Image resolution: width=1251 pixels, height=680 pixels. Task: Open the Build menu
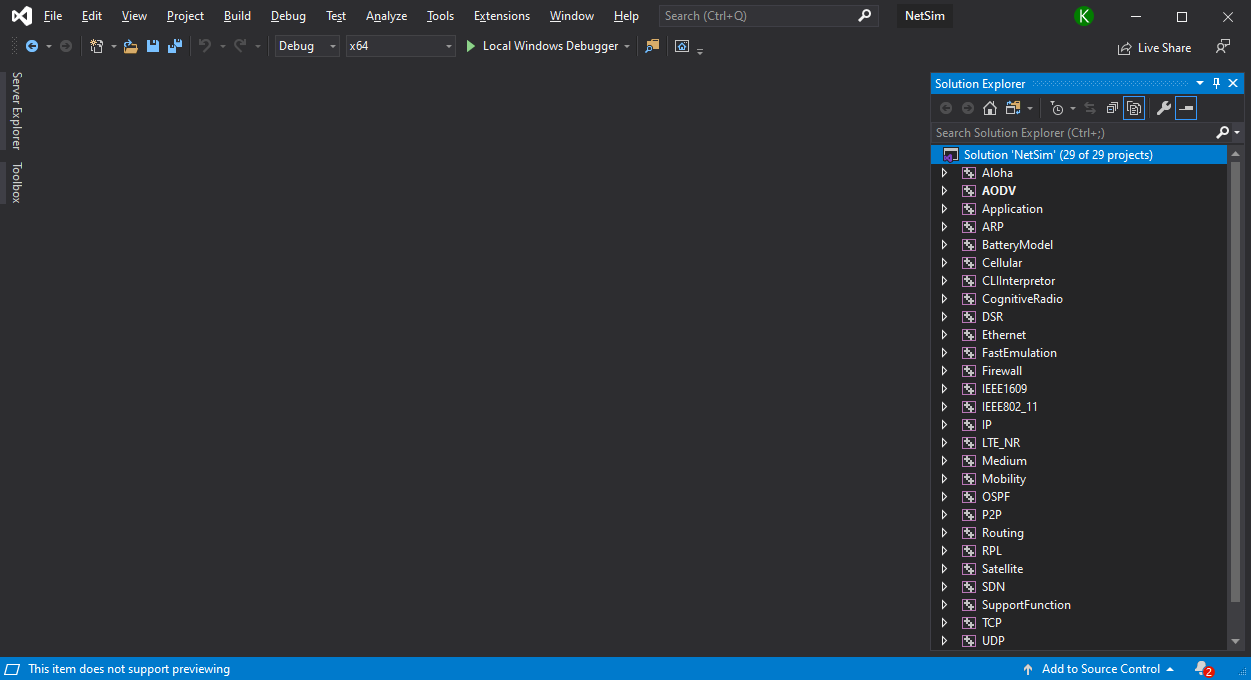click(238, 16)
